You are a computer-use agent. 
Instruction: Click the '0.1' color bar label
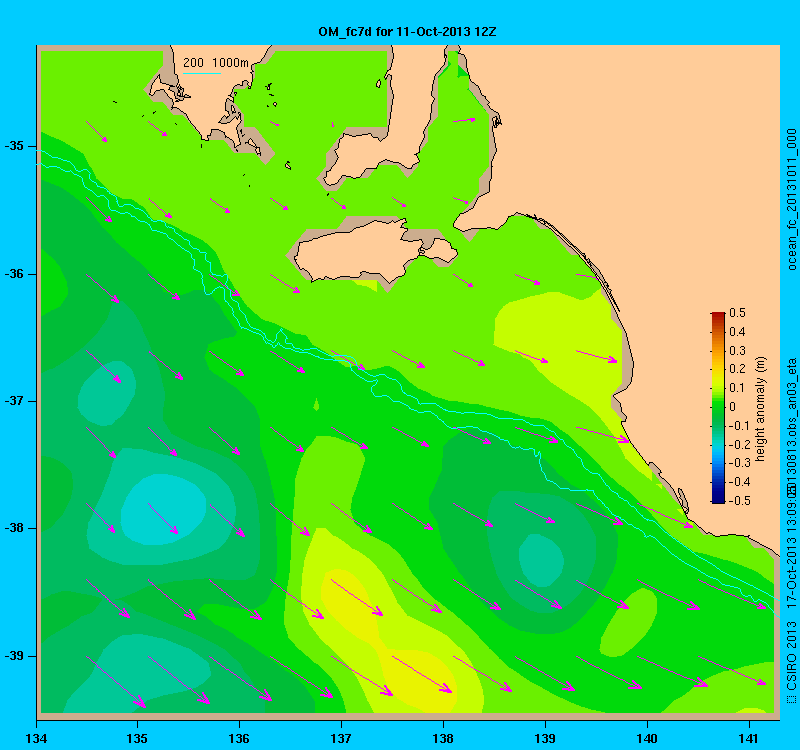point(737,388)
